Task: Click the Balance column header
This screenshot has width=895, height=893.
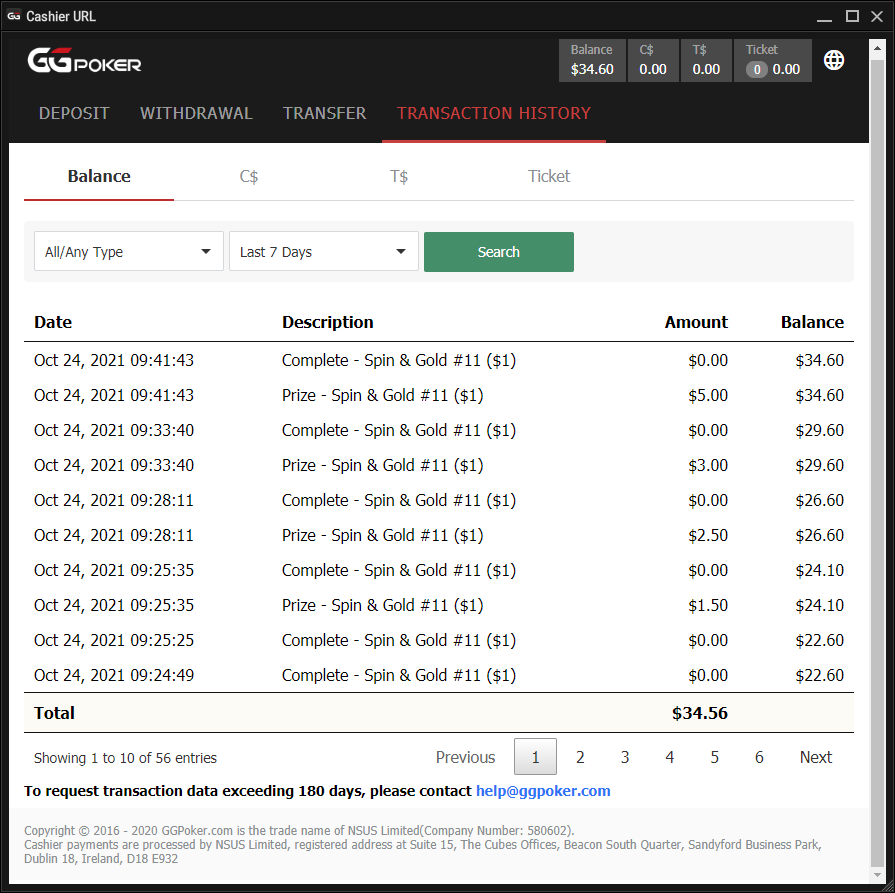Action: point(812,322)
